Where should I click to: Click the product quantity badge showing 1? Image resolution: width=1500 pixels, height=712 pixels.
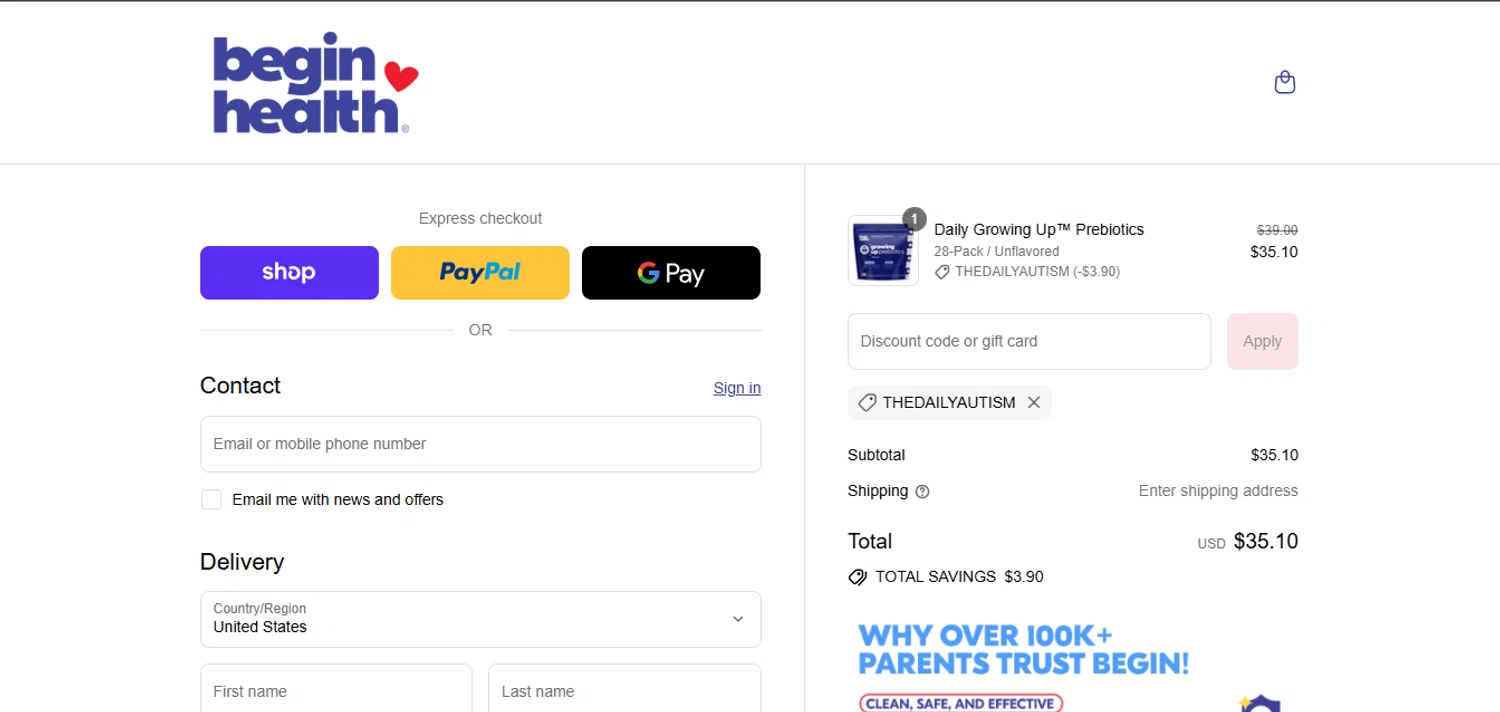click(x=914, y=219)
